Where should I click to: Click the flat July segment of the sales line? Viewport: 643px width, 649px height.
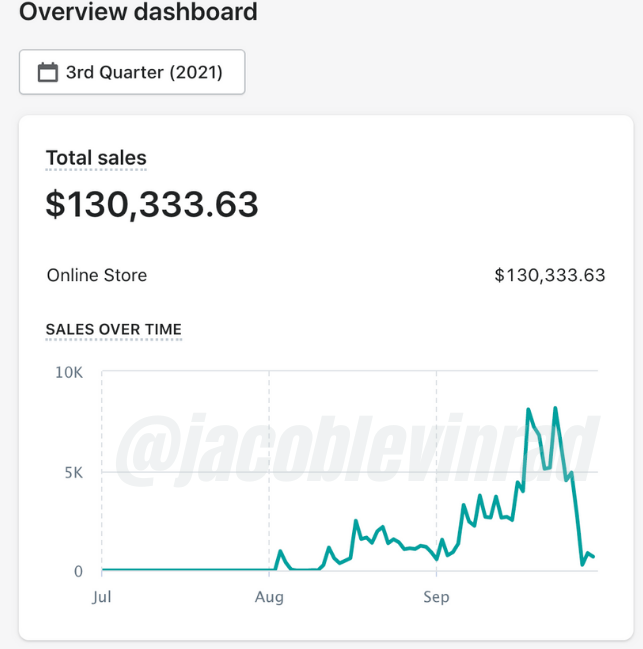click(185, 570)
